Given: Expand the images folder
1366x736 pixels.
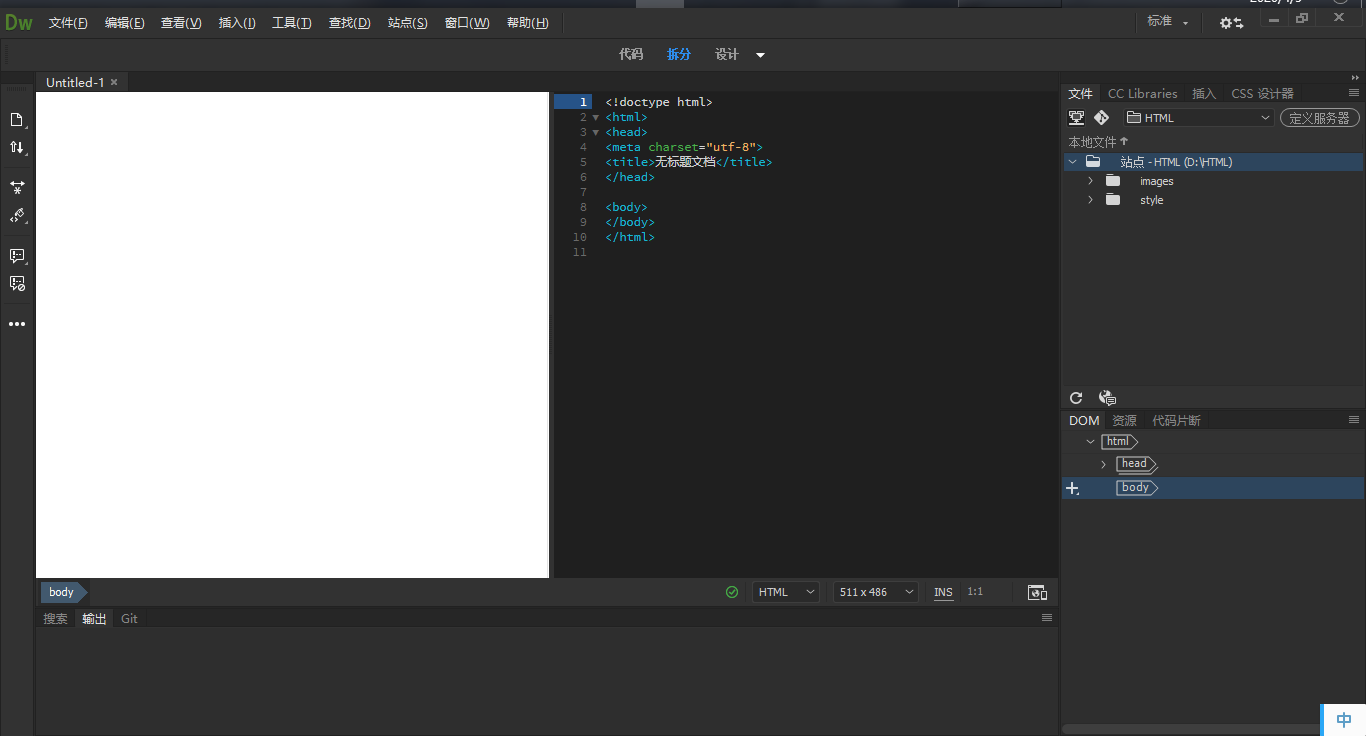Looking at the screenshot, I should 1091,181.
